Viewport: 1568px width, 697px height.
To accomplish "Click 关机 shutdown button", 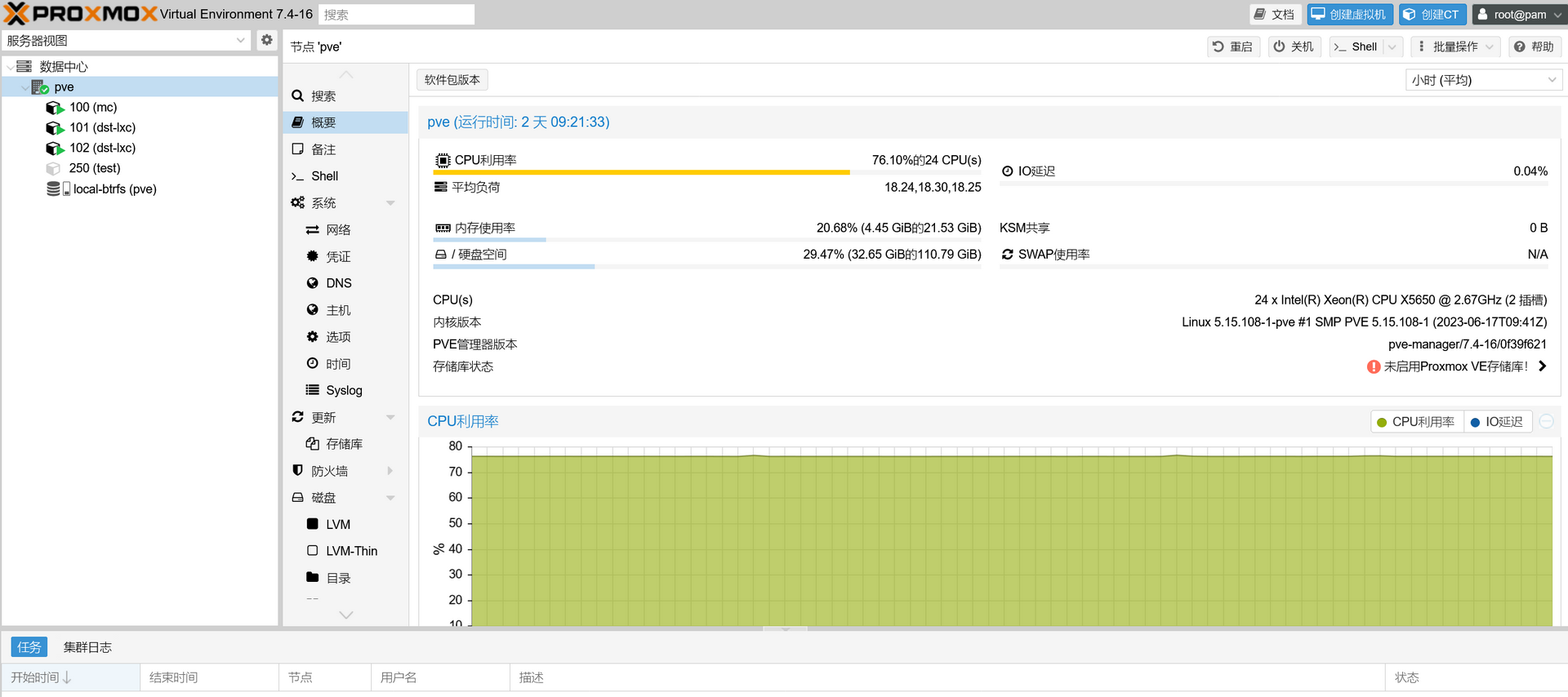I will [x=1294, y=47].
